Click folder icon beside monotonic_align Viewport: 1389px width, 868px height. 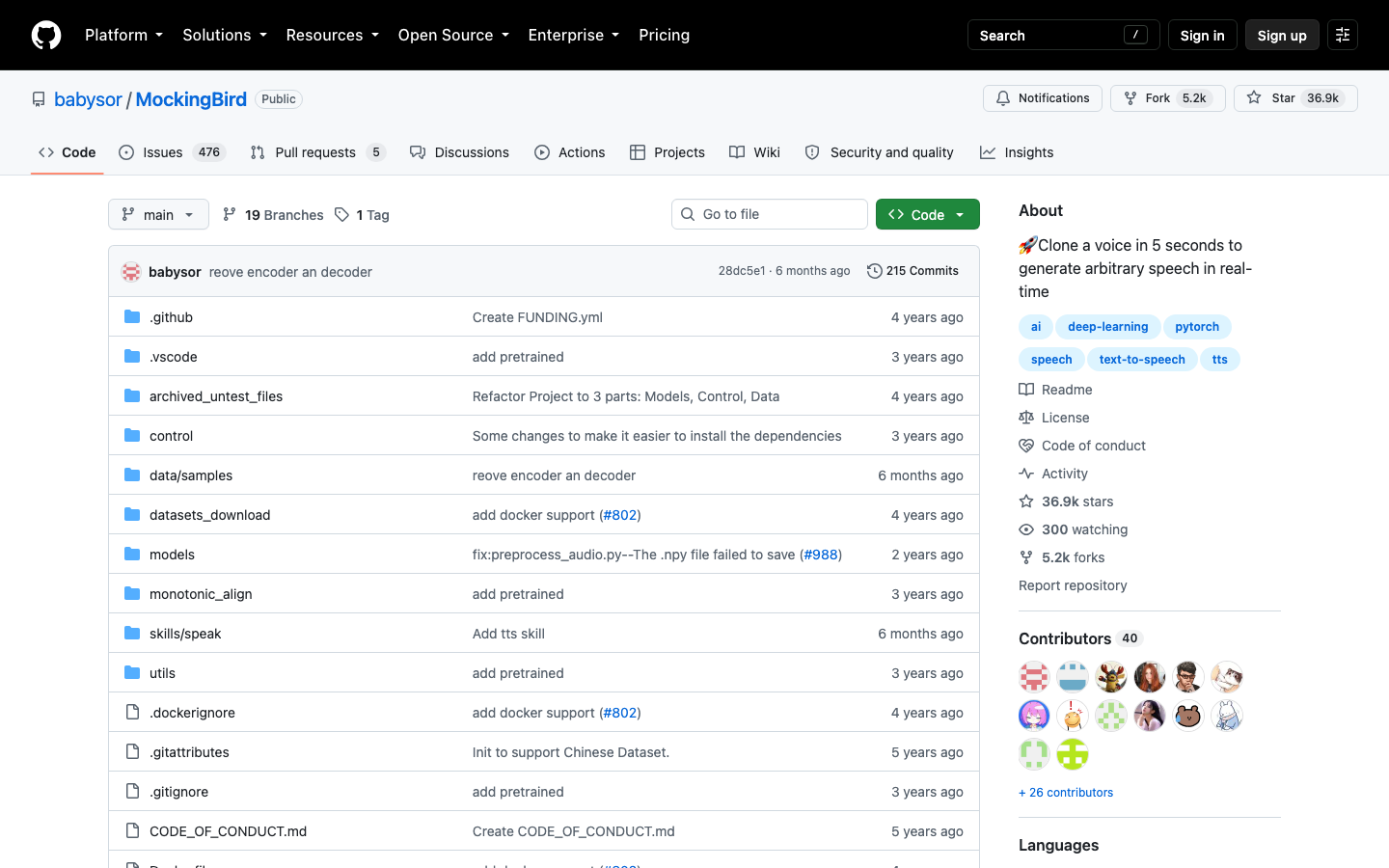coord(132,594)
